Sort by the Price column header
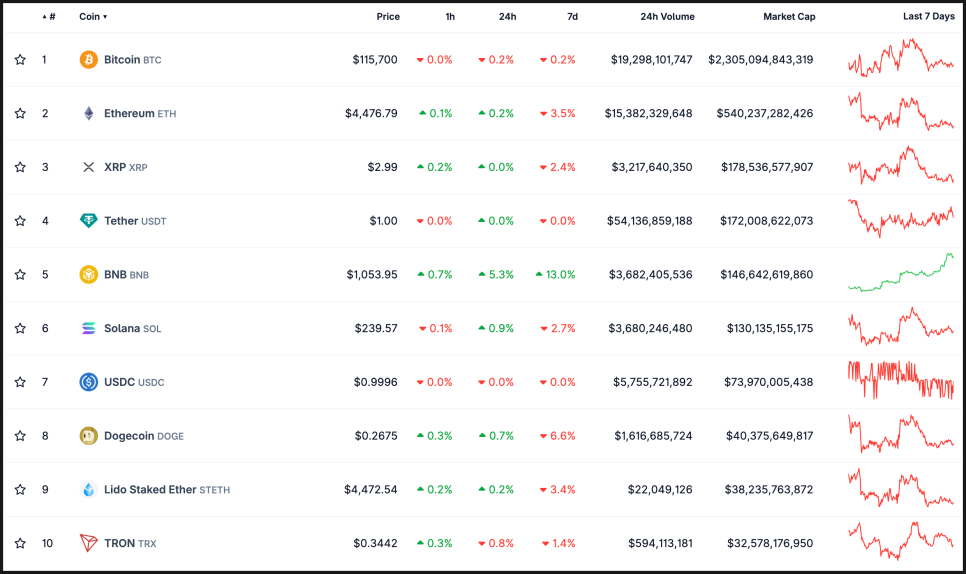The image size is (966, 574). click(388, 17)
